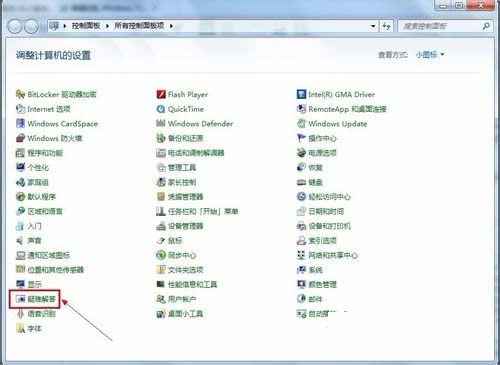Open the 电源选项 icon
500x365 pixels.
tap(301, 153)
